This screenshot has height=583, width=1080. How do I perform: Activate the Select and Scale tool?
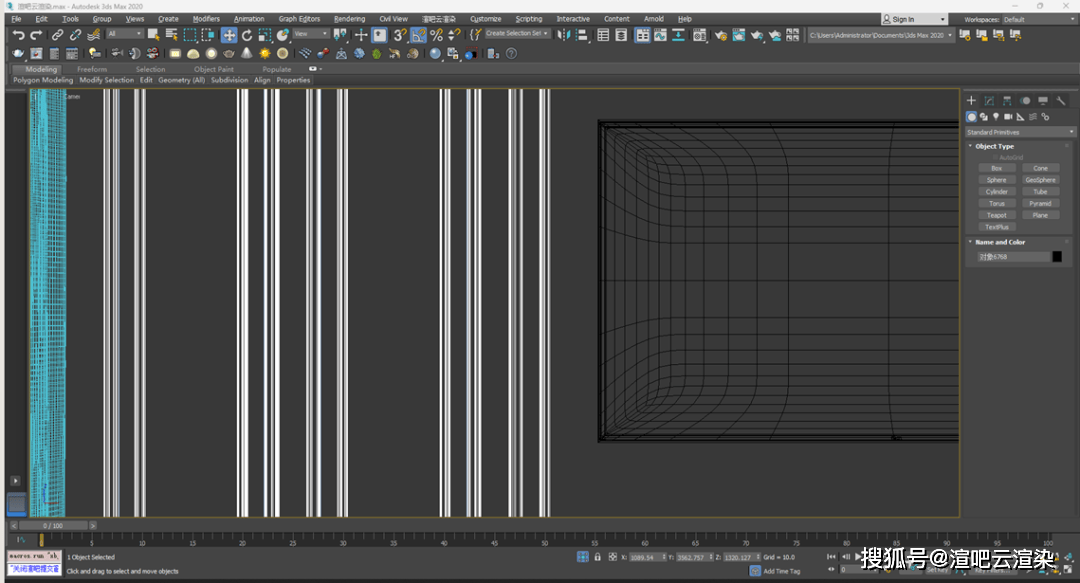coord(264,34)
